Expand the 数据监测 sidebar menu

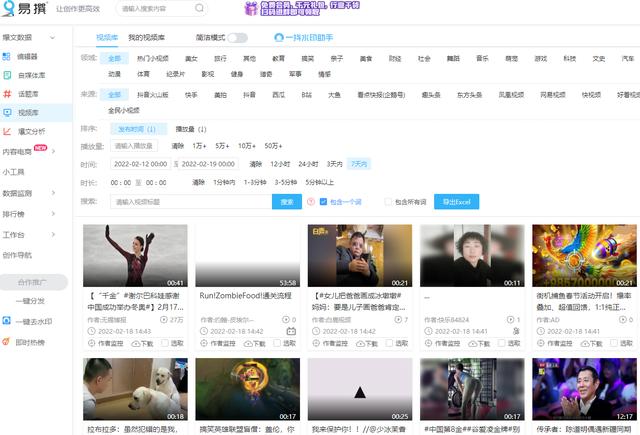(x=68, y=193)
